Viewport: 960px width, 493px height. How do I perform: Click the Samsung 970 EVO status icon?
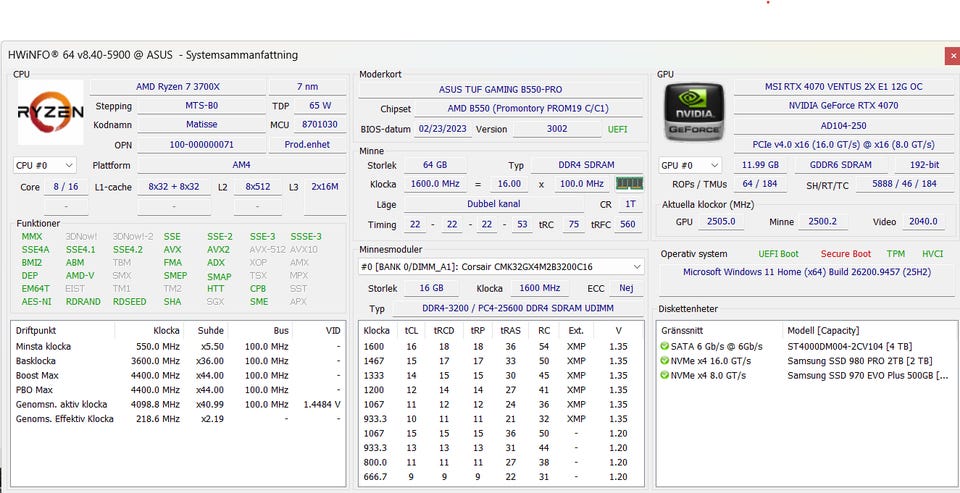(665, 375)
